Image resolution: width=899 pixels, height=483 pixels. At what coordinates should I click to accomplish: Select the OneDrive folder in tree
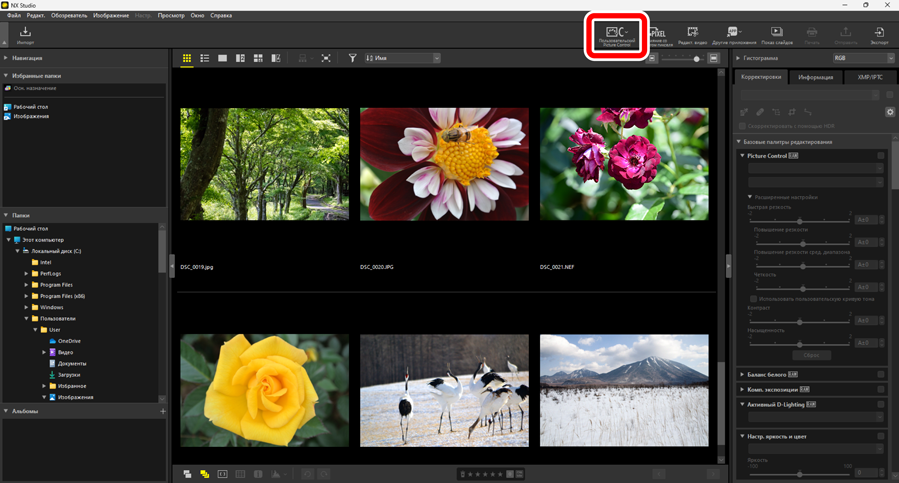tap(69, 341)
